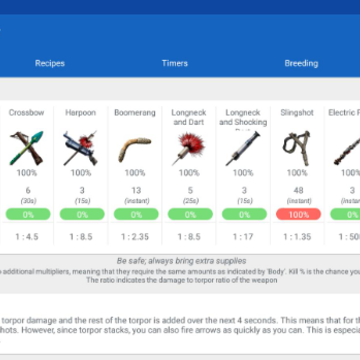Click the Longneck and Dart 0% pill
This screenshot has height=360, width=360.
(190, 214)
